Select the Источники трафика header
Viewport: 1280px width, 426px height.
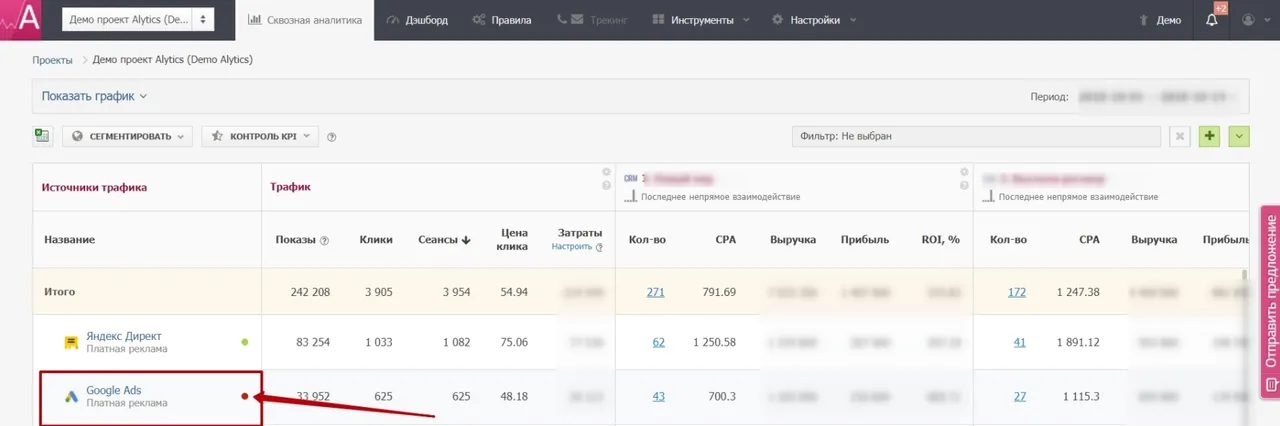click(x=94, y=187)
